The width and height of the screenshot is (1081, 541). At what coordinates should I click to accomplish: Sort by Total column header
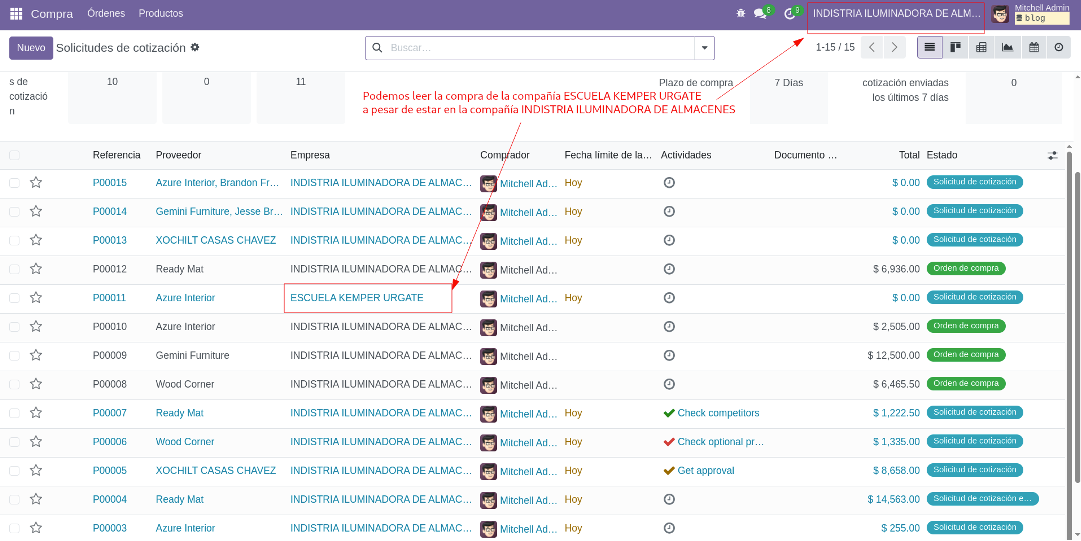point(909,155)
